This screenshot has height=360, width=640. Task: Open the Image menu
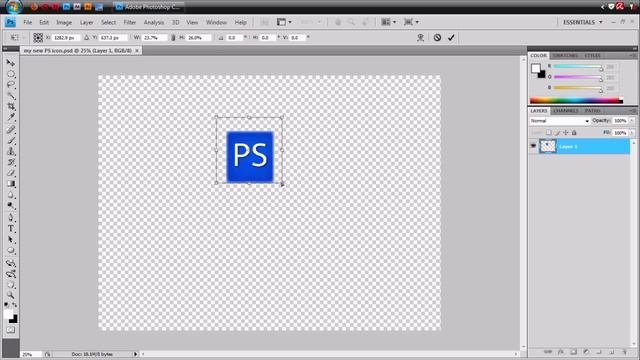[x=64, y=22]
